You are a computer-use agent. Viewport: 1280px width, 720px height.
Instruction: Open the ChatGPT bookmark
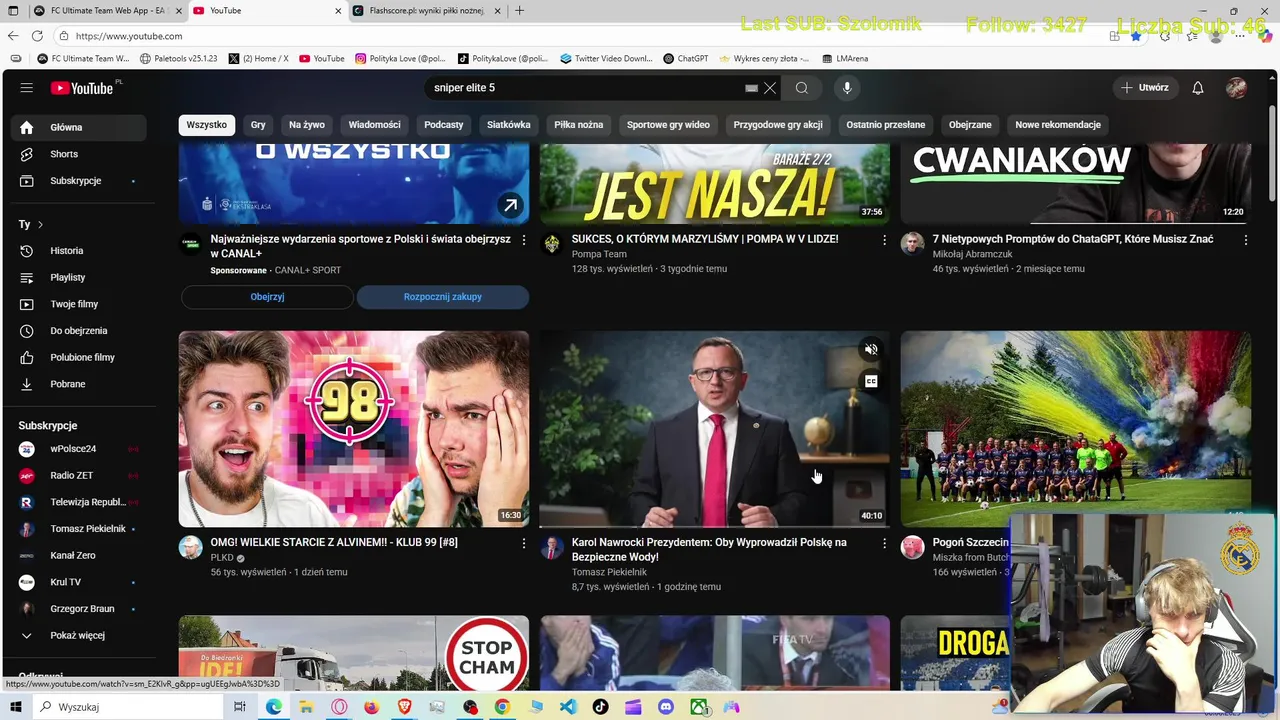pyautogui.click(x=686, y=59)
